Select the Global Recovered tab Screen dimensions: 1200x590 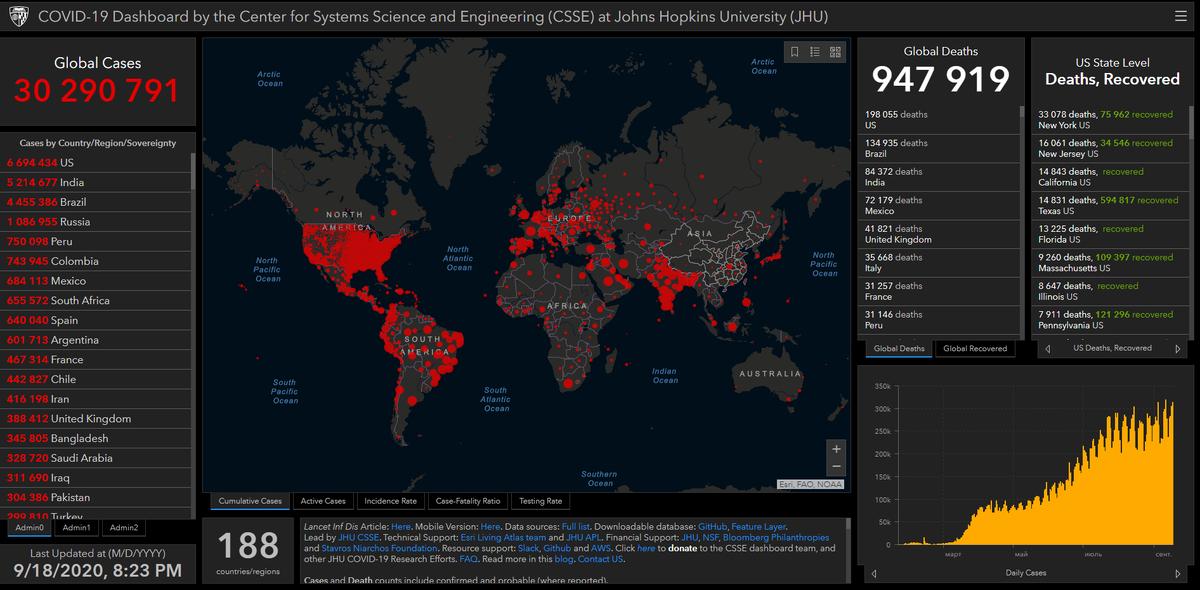pos(975,349)
